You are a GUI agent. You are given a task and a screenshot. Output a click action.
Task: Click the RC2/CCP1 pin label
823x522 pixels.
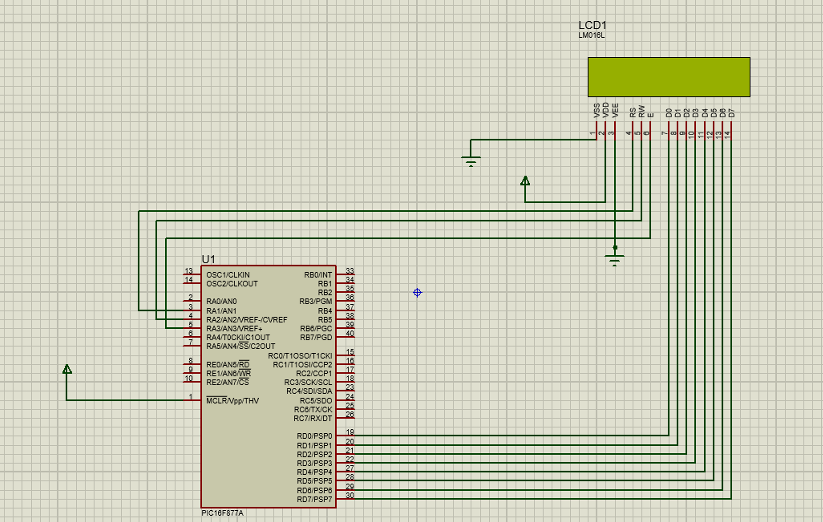point(314,374)
